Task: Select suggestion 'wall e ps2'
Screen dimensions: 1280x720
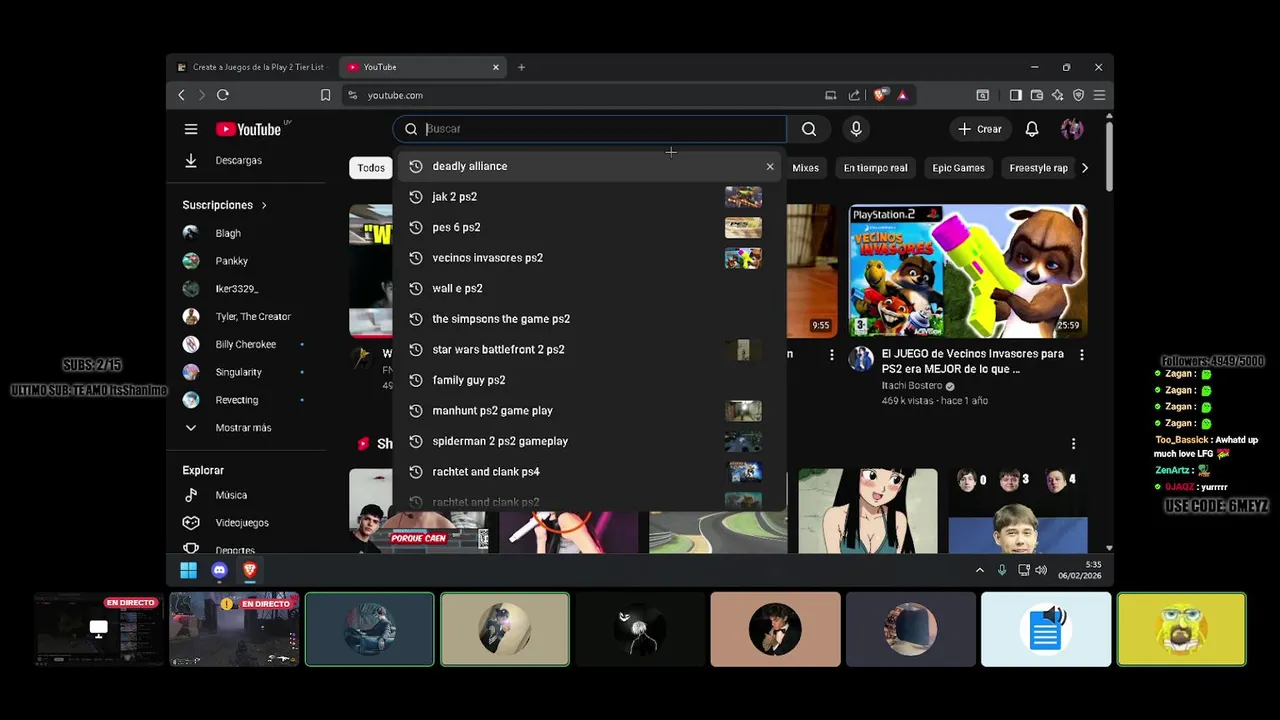Action: [590, 288]
